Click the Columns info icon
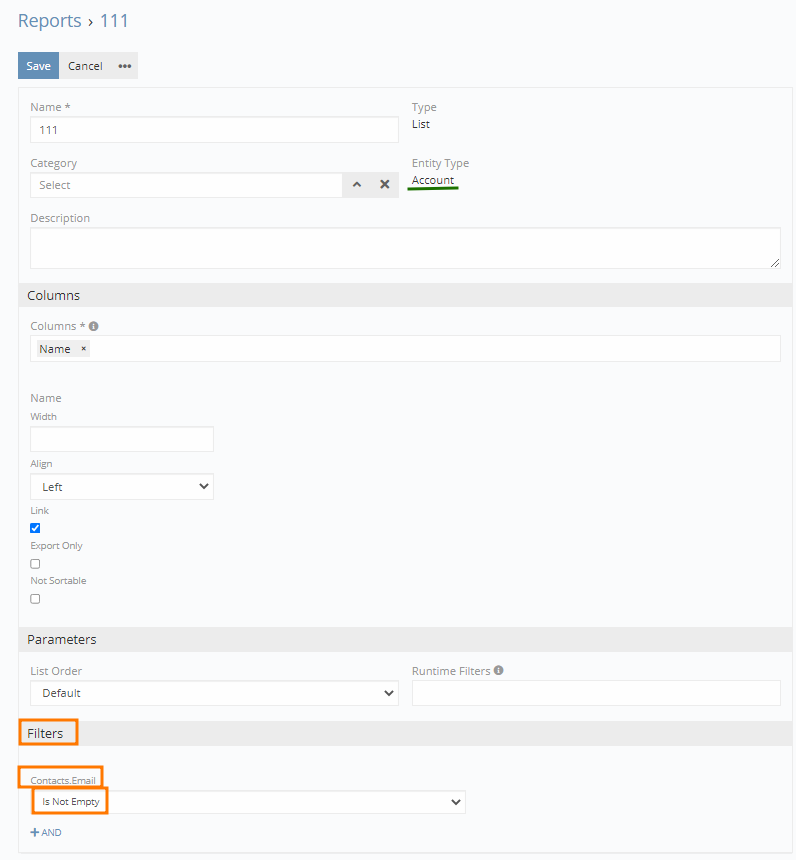Screen dimensions: 796x860 click(x=94, y=326)
